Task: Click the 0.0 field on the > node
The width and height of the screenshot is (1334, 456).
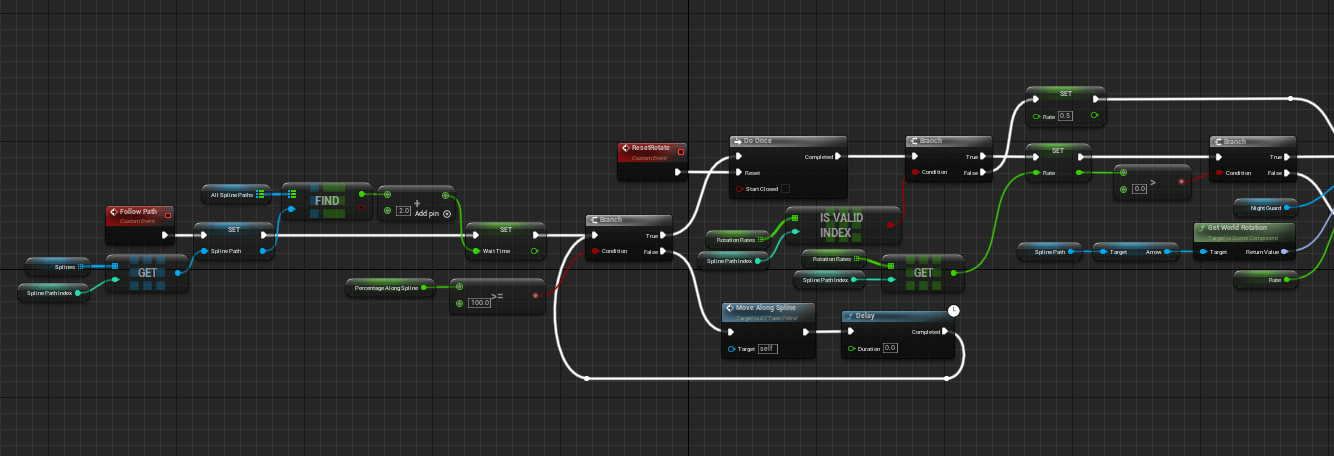Action: point(1139,188)
